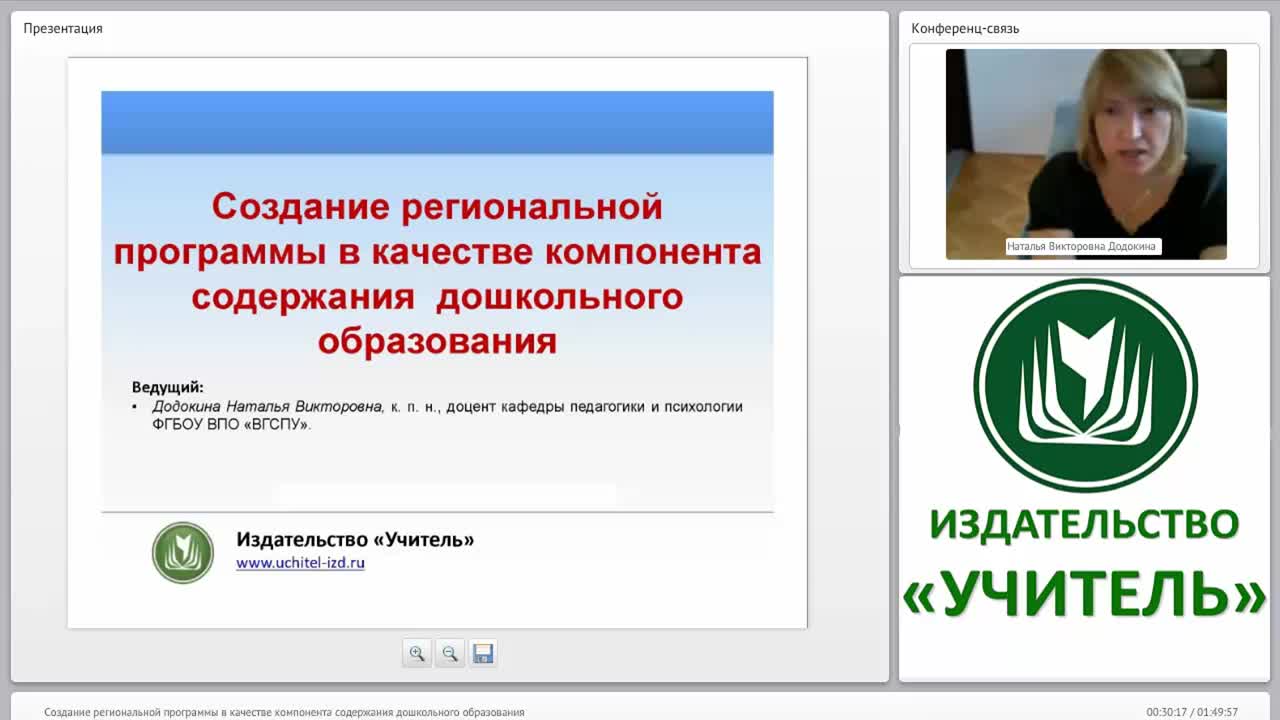Zoom out of the presentation slide

[x=450, y=653]
